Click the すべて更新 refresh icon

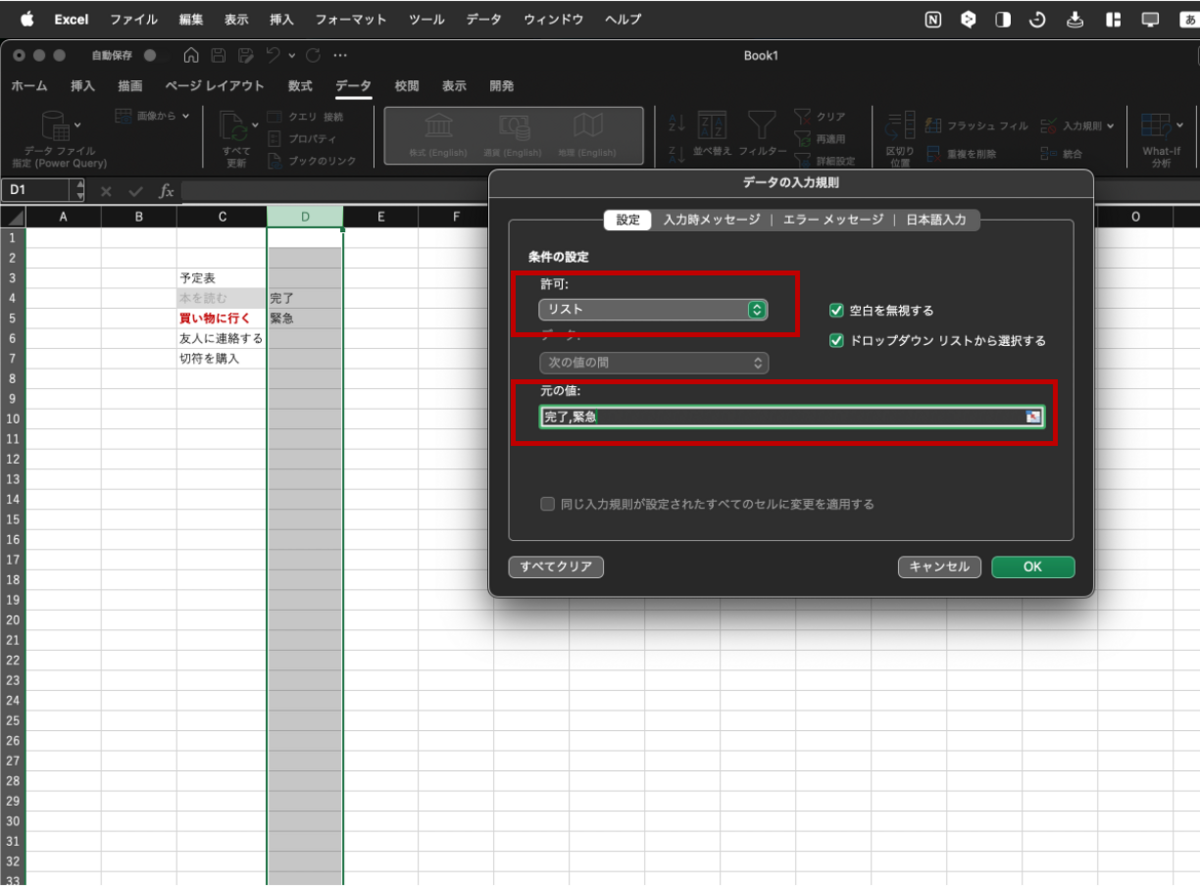click(x=232, y=126)
